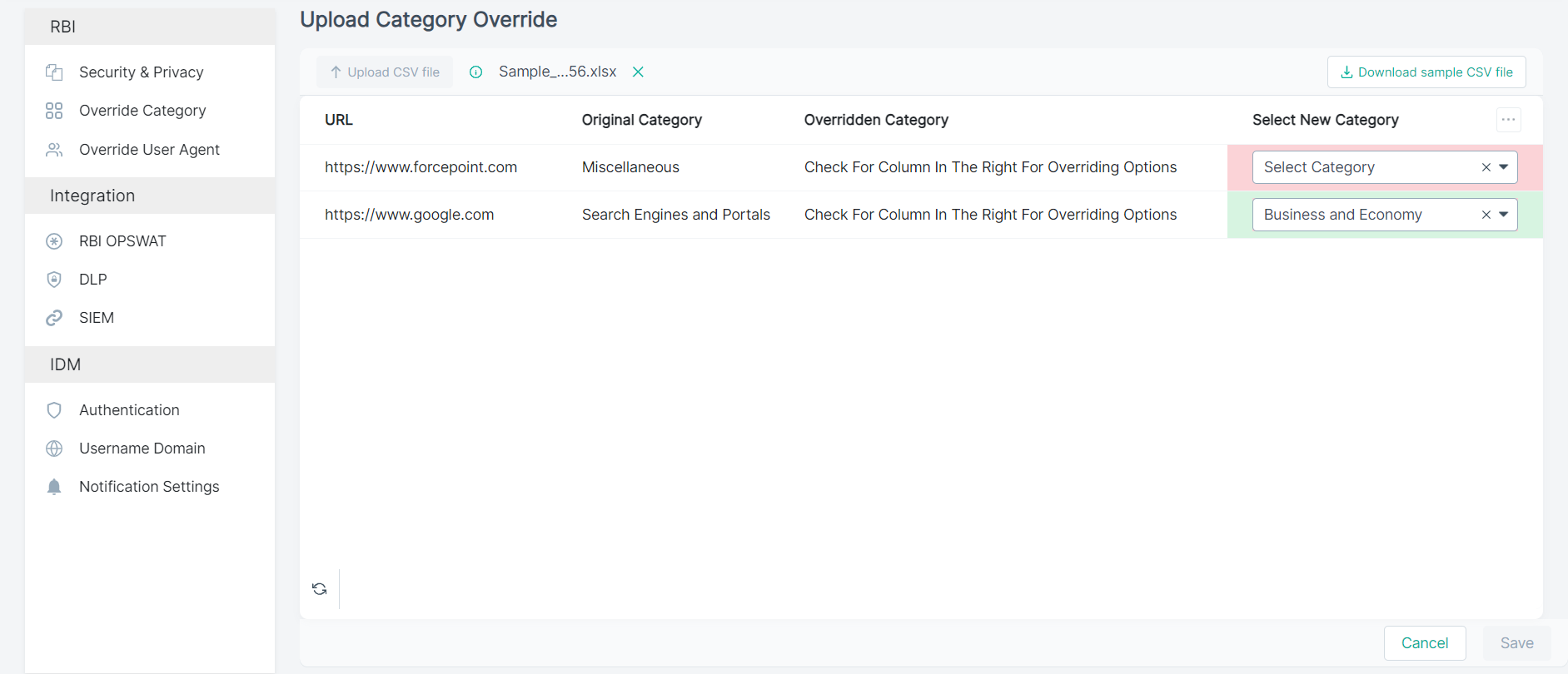
Task: Click the RBI OPSWAT asterisk icon
Action: 54,241
